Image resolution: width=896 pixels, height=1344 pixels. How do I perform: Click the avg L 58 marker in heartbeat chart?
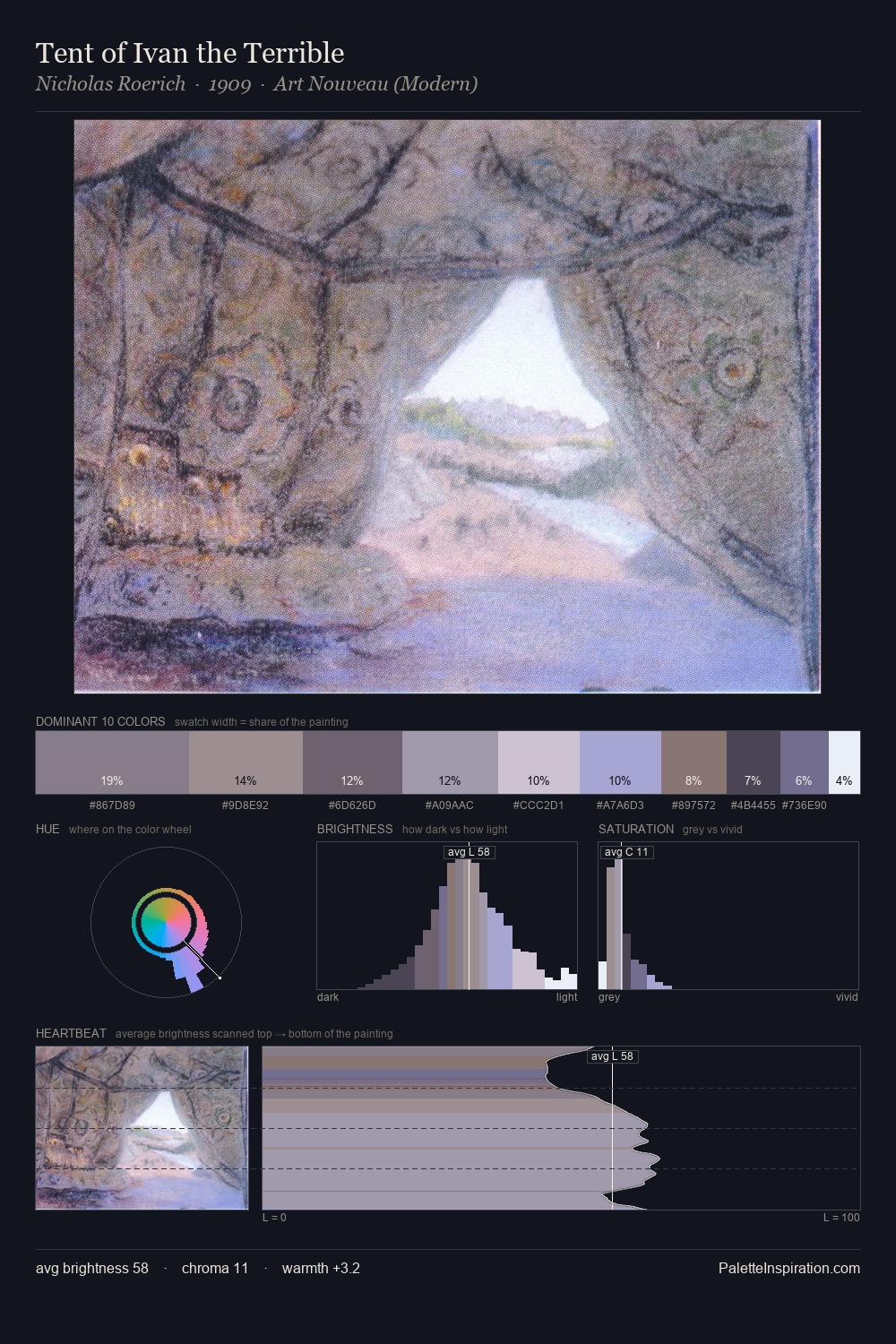(613, 1056)
